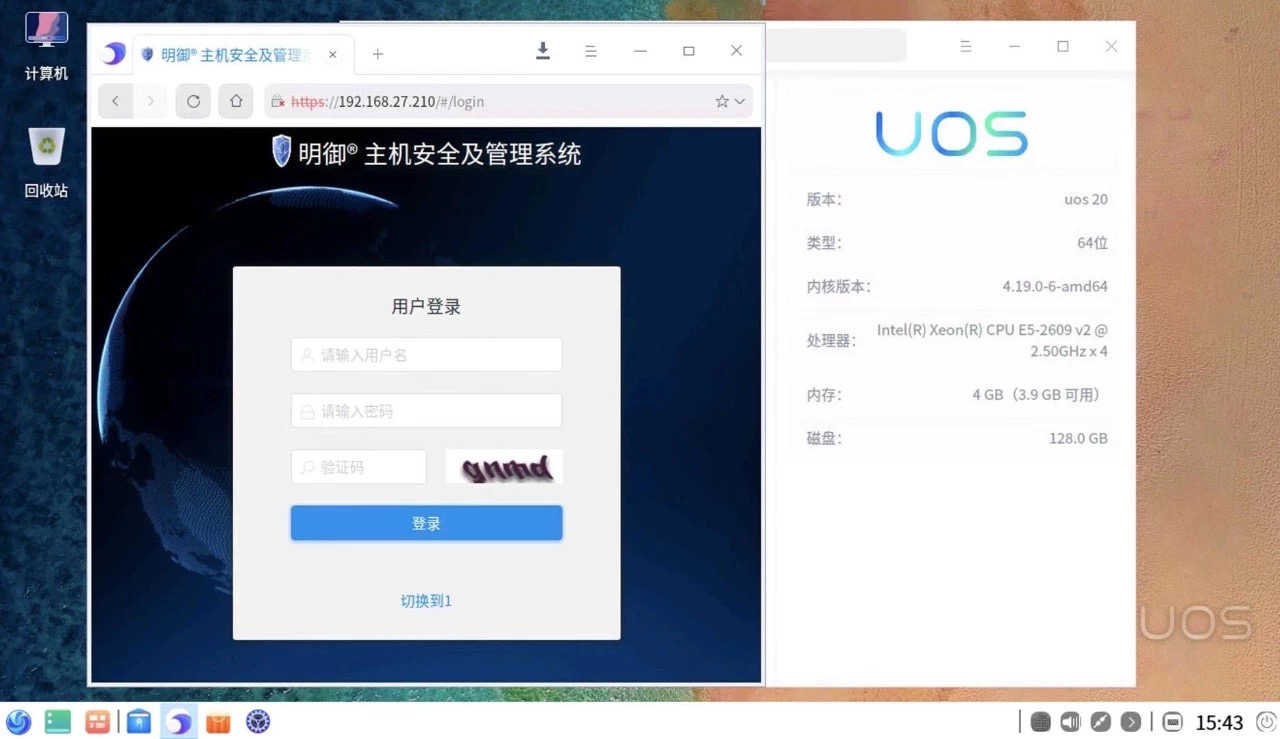Expand the bookmark dropdown arrow
Screen dimensions: 1280x739
coord(740,101)
